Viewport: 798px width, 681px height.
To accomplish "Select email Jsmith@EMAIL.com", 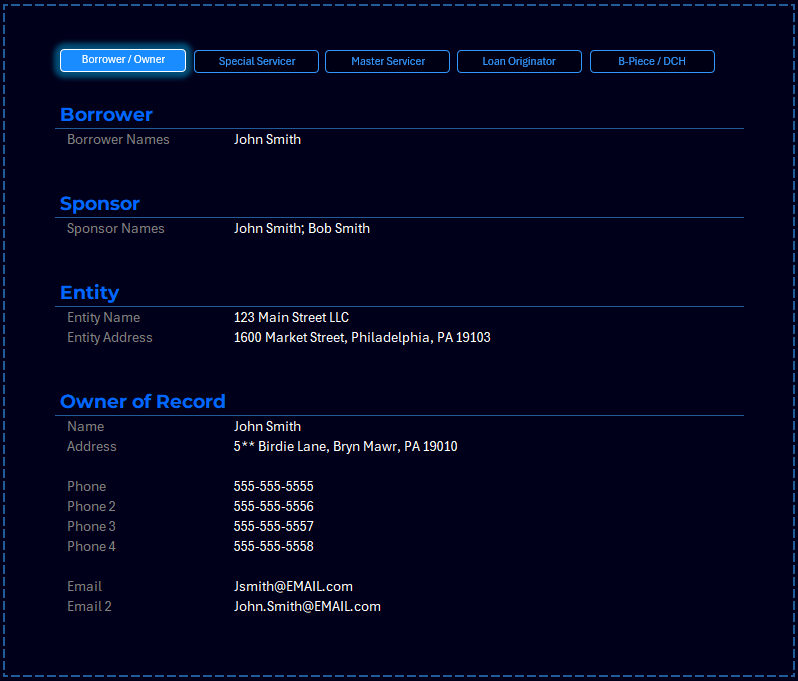I will pos(293,586).
